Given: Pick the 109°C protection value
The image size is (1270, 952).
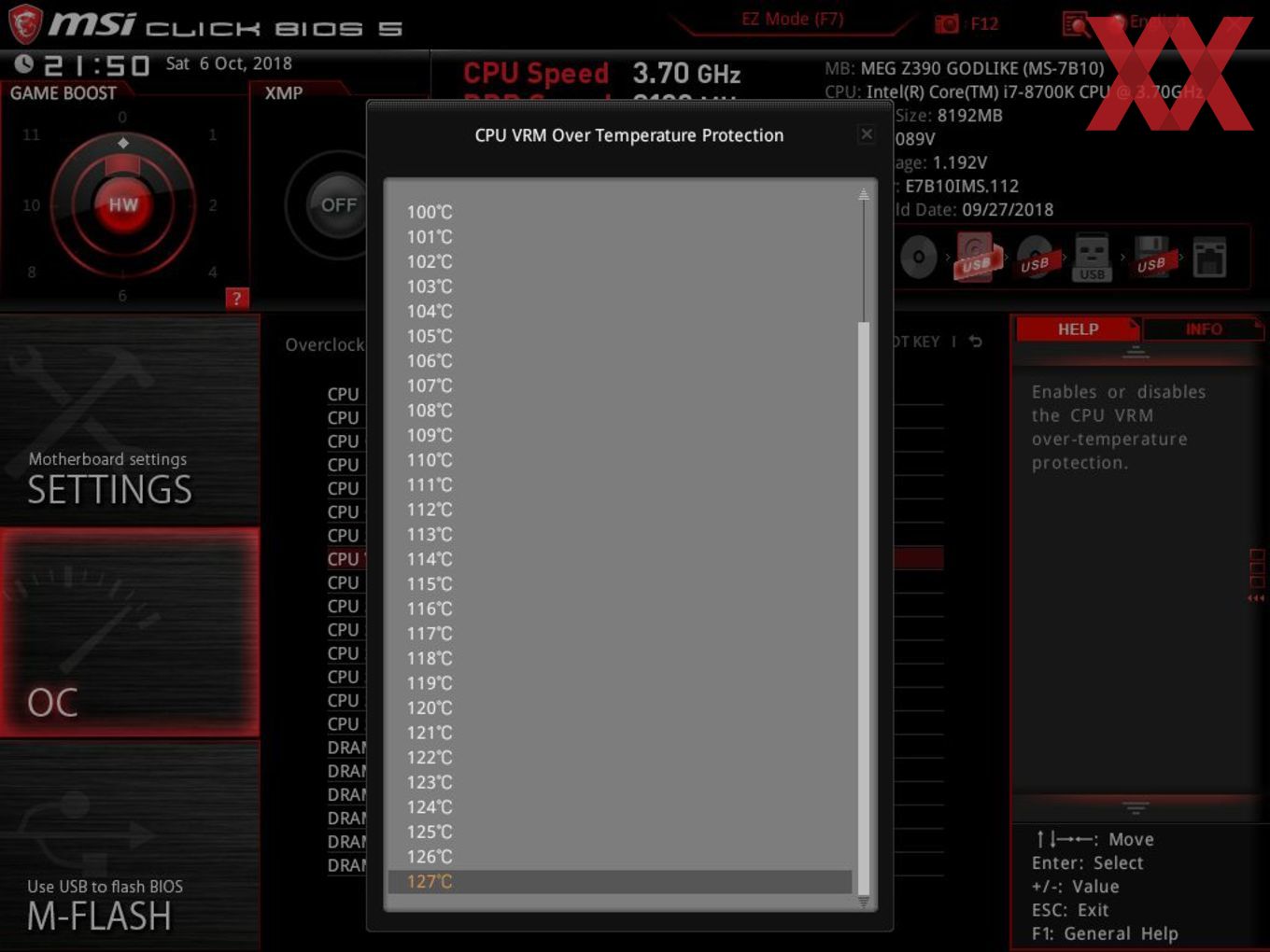Looking at the screenshot, I should (x=620, y=435).
